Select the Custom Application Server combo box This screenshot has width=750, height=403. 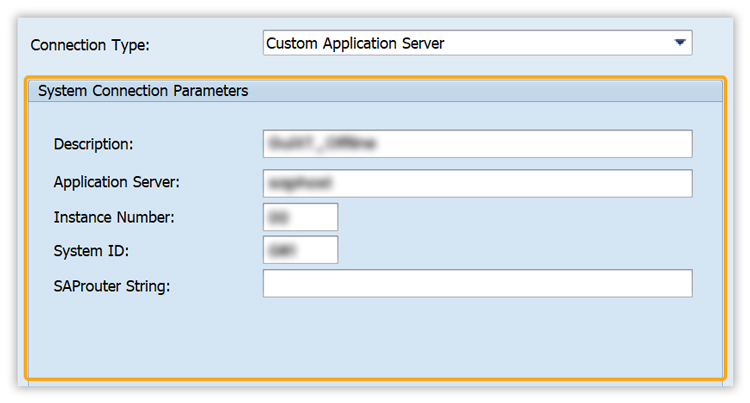477,43
